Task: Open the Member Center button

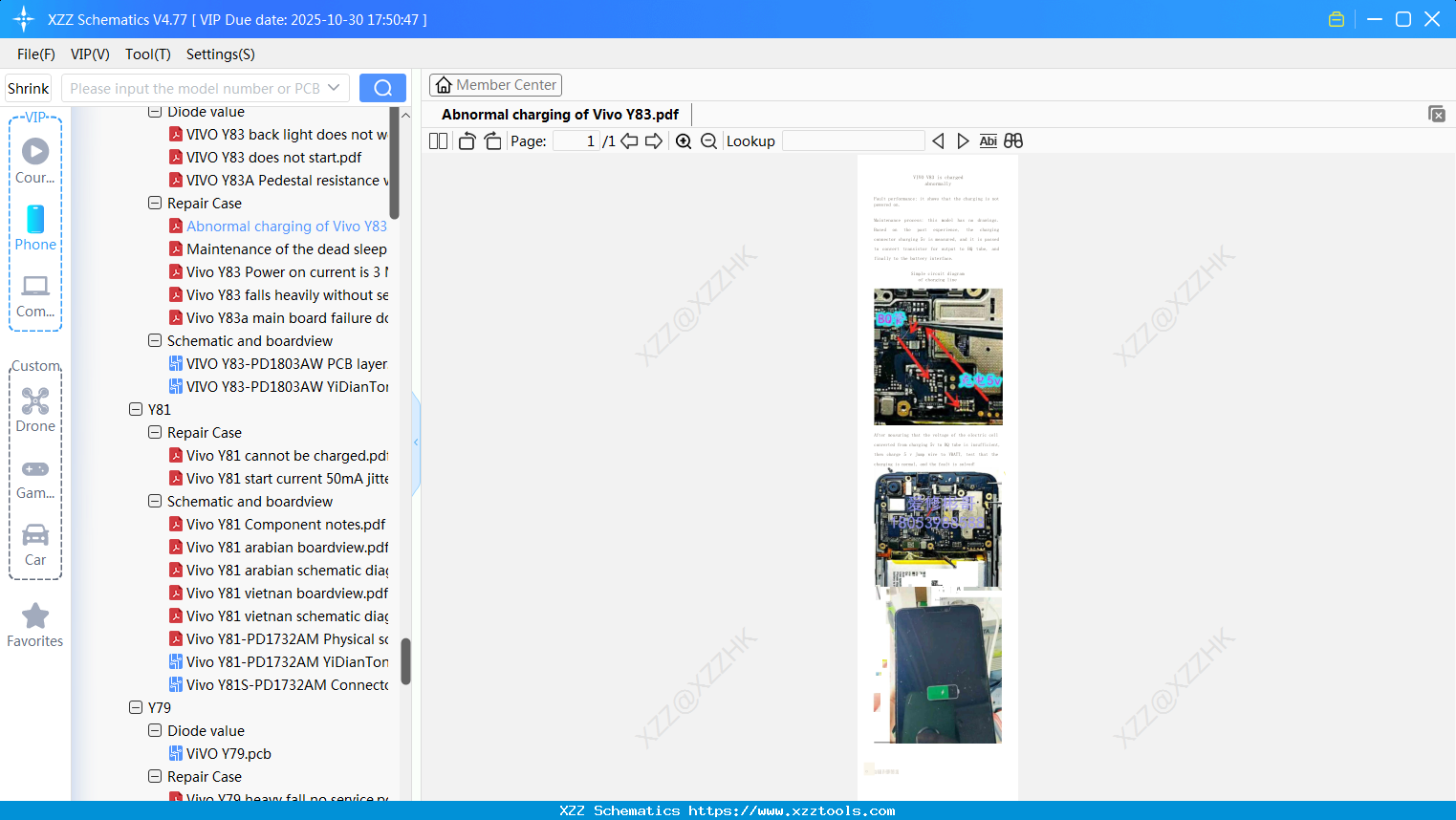Action: [495, 85]
